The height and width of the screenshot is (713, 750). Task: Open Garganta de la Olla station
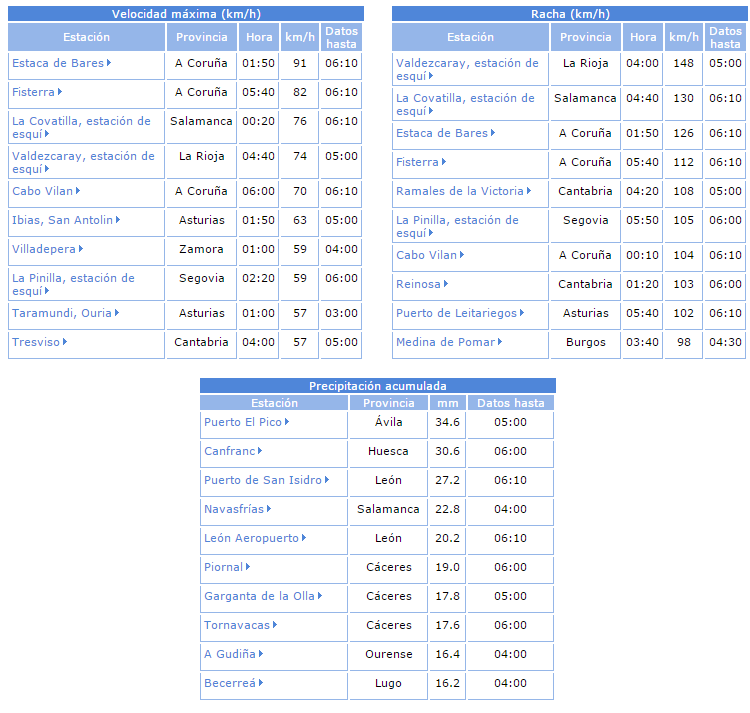tap(259, 596)
